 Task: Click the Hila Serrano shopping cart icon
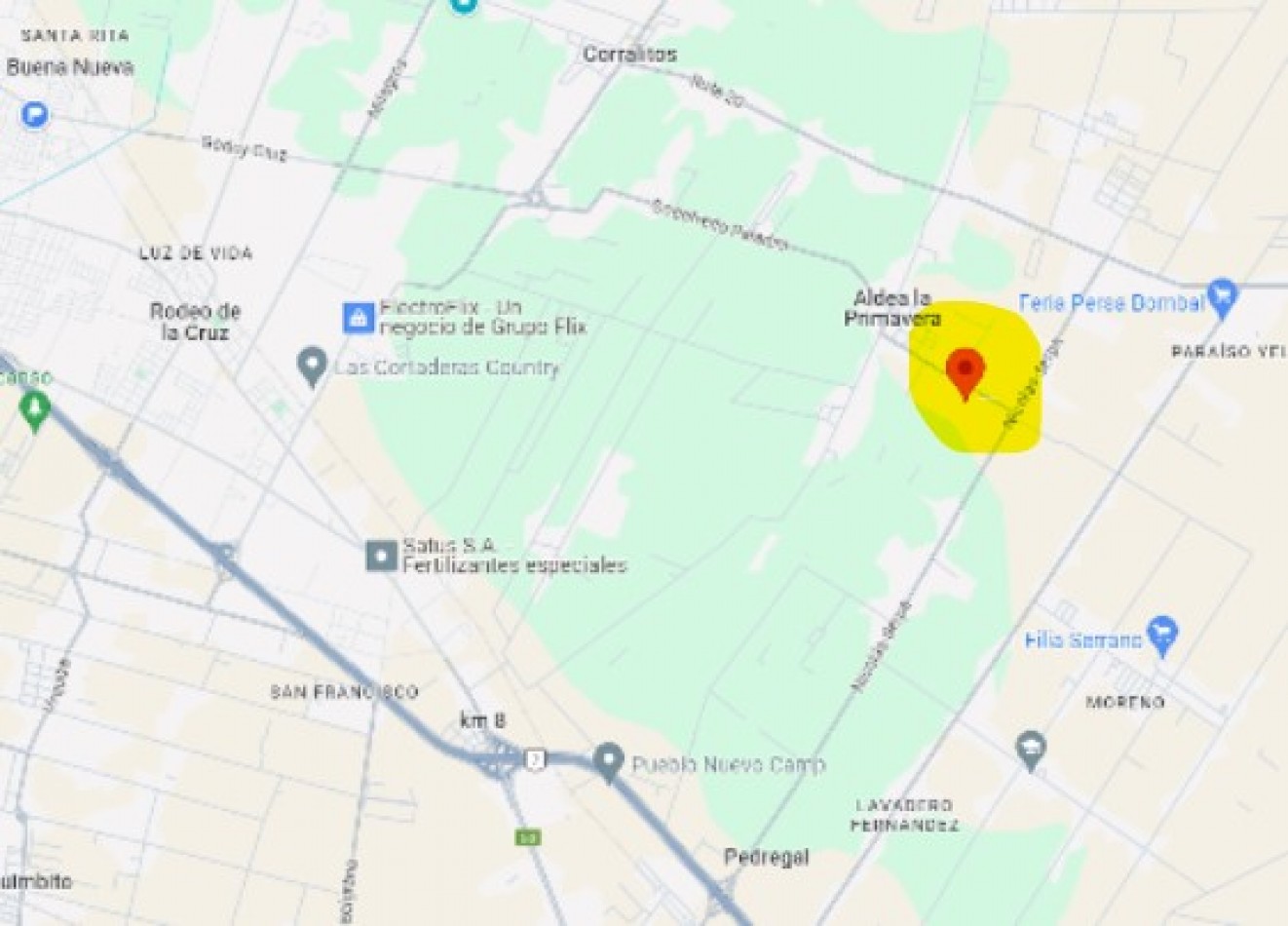click(1162, 636)
